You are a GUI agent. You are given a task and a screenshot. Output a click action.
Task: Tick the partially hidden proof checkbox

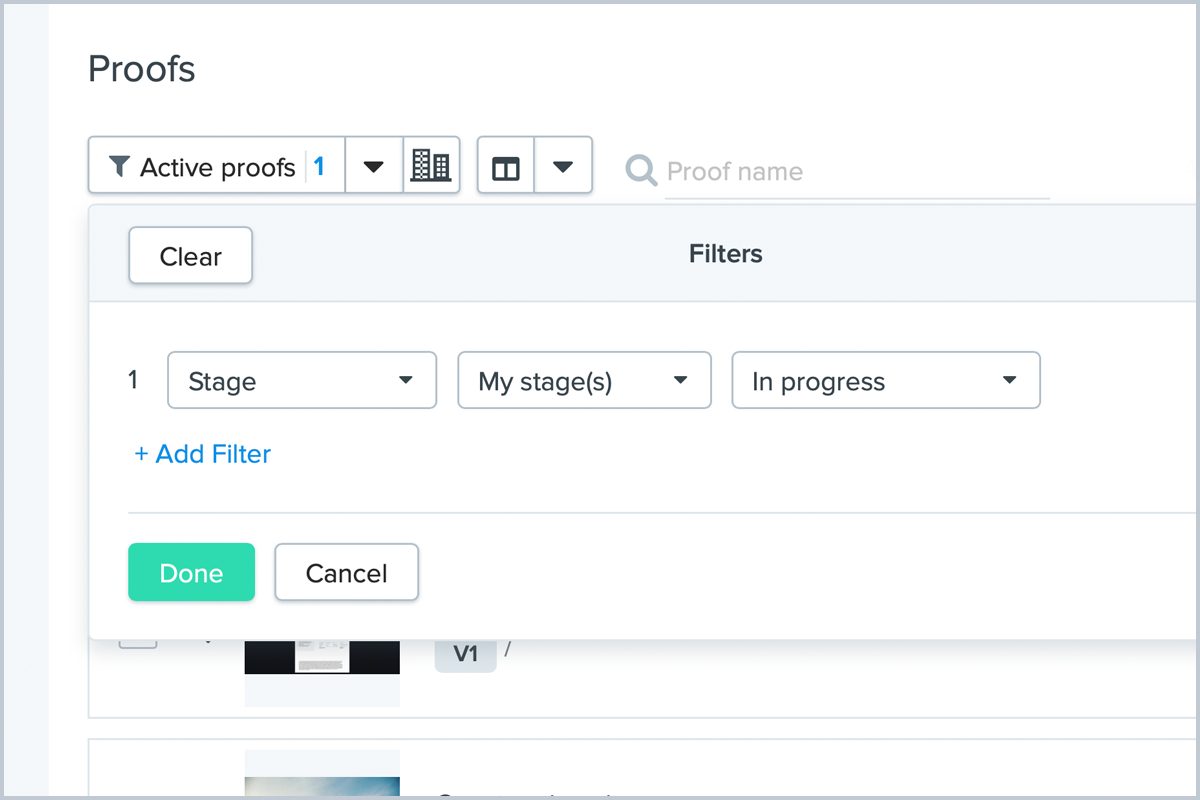pyautogui.click(x=138, y=643)
